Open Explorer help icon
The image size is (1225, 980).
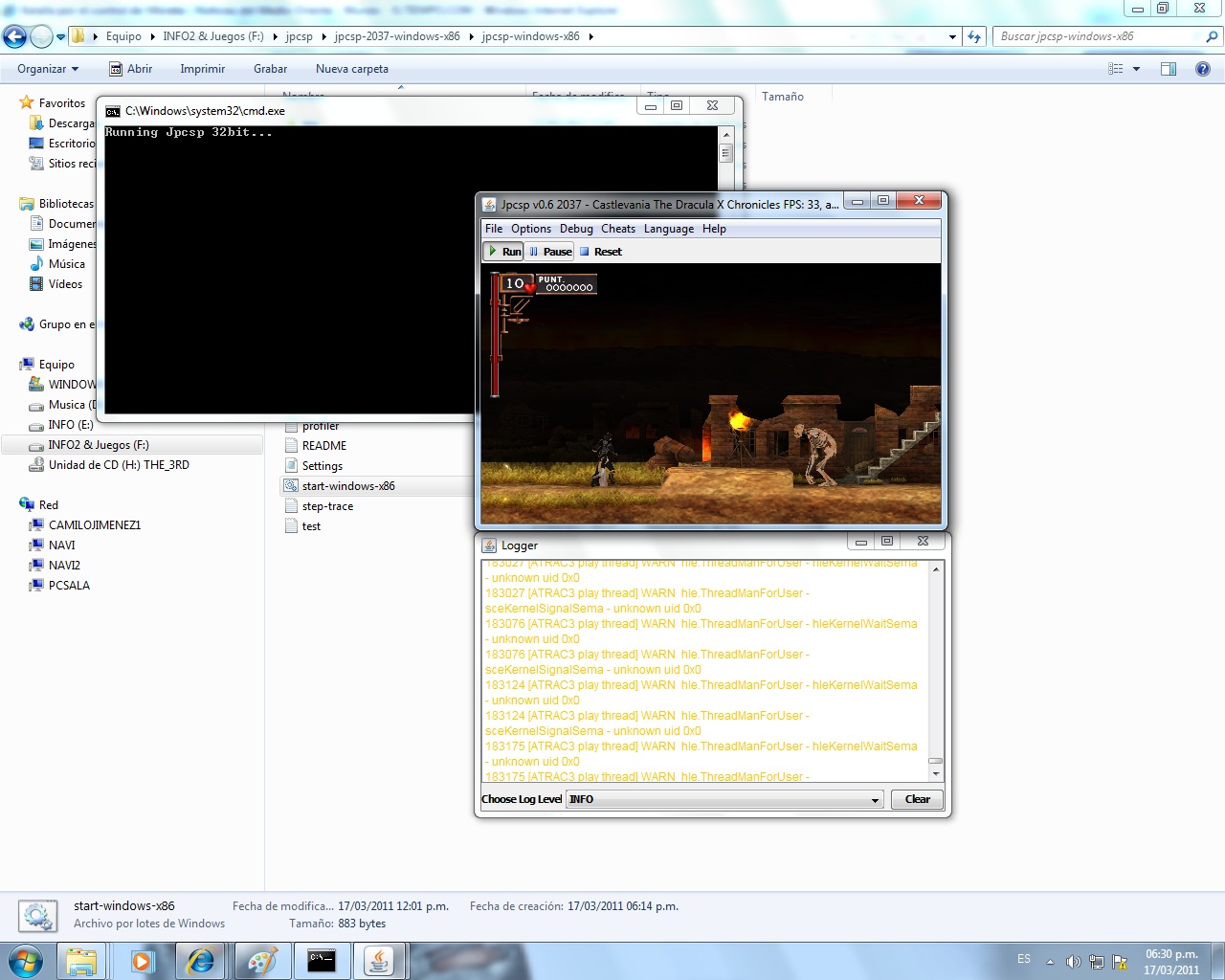point(1203,69)
